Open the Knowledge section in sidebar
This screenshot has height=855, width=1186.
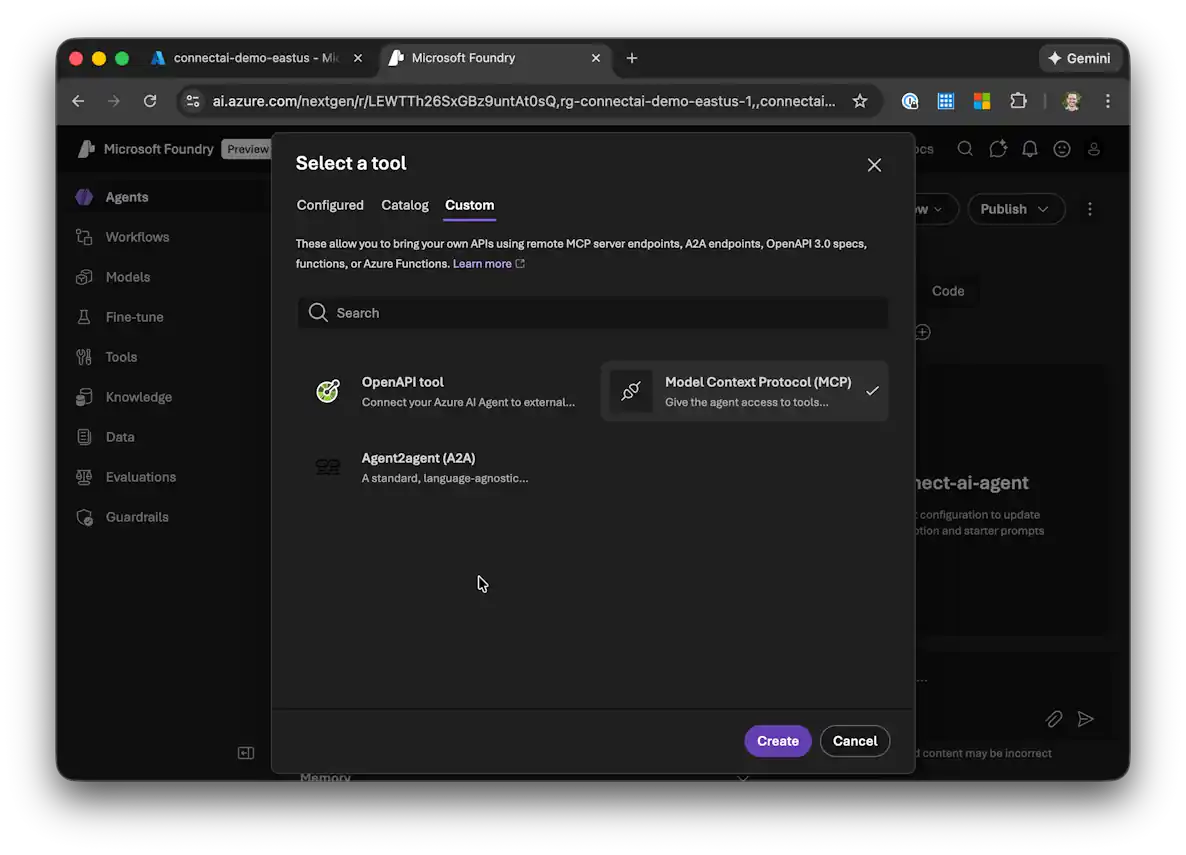click(138, 397)
